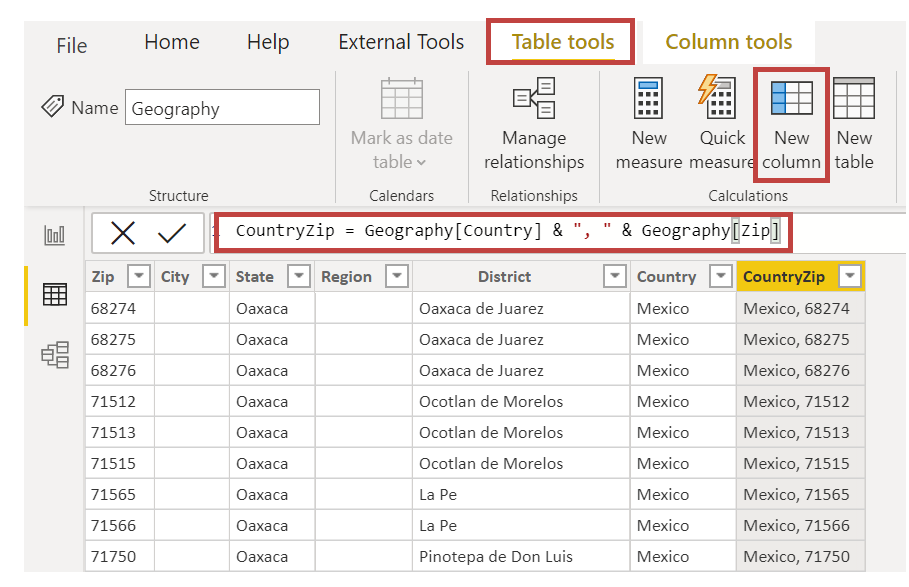Click the Zip cell 71512
909x587 pixels.
pos(120,401)
